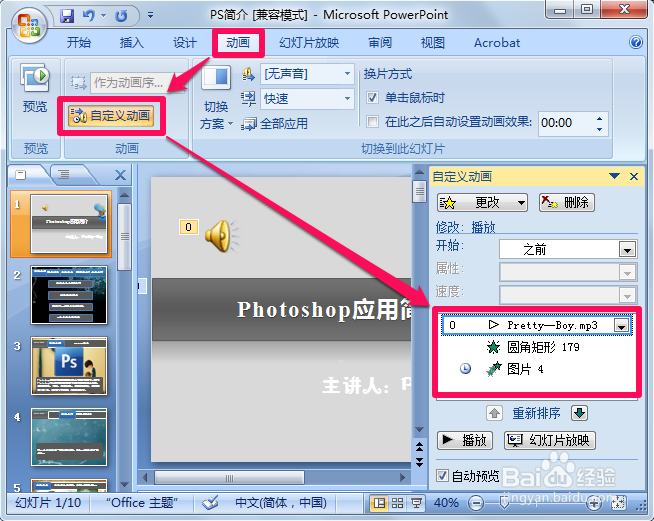Switch to the Review (审阅) tab
Viewport: 654px width, 521px height.
[380, 43]
